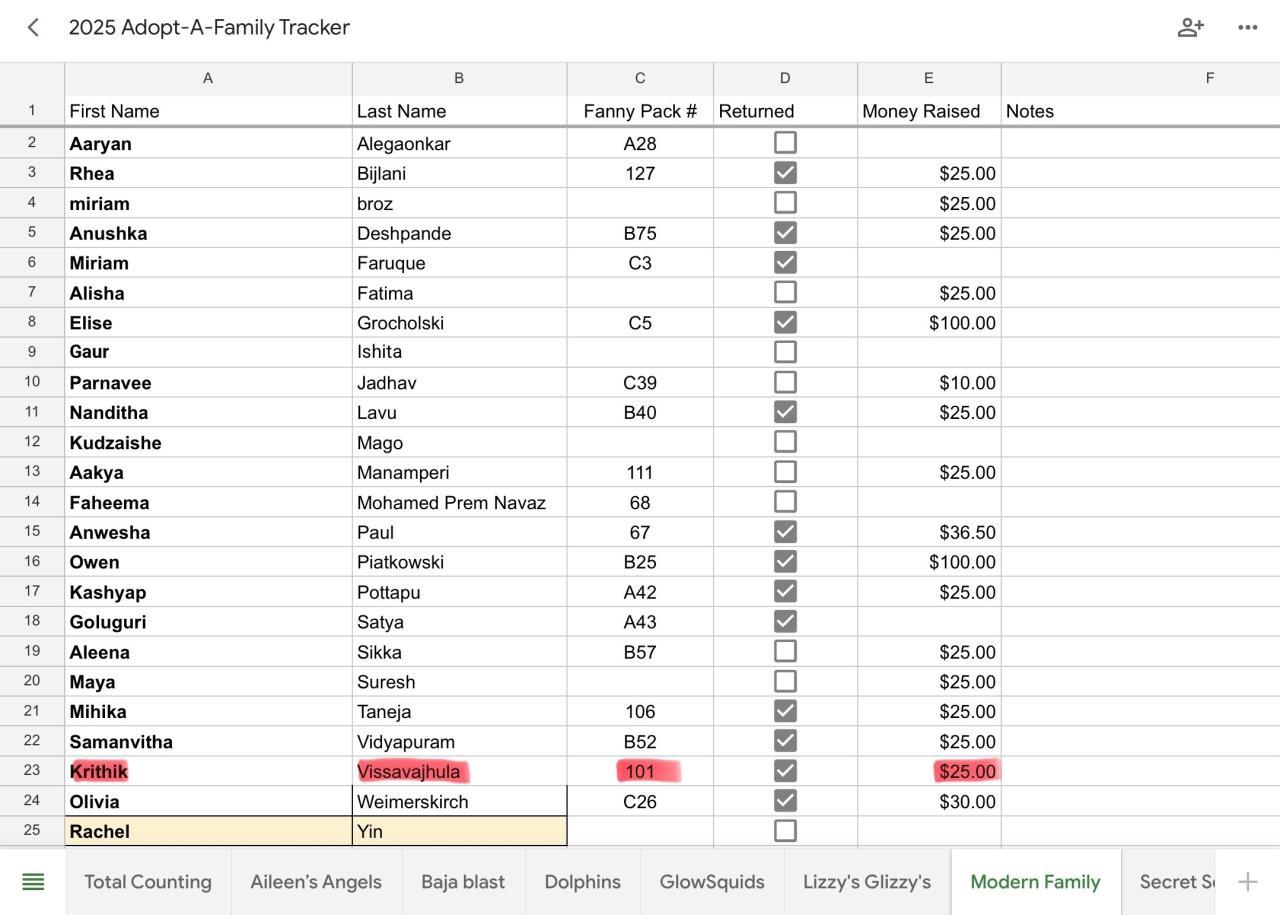
Task: Open the share with people icon
Action: (1190, 27)
